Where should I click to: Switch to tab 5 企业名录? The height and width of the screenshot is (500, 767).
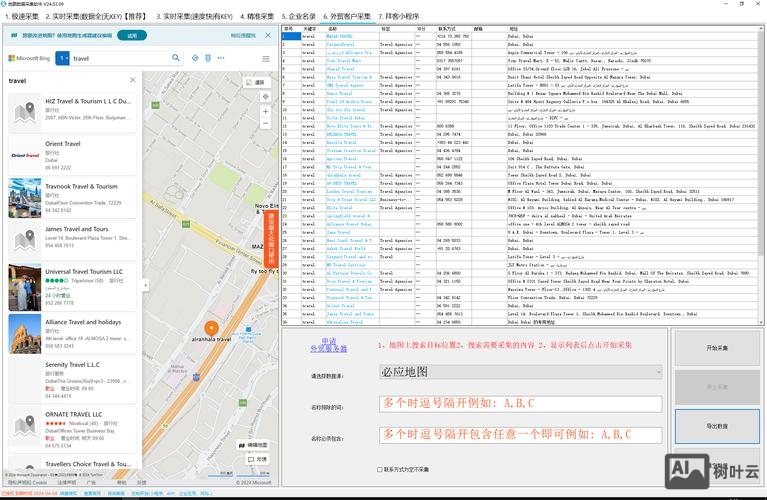pos(298,16)
